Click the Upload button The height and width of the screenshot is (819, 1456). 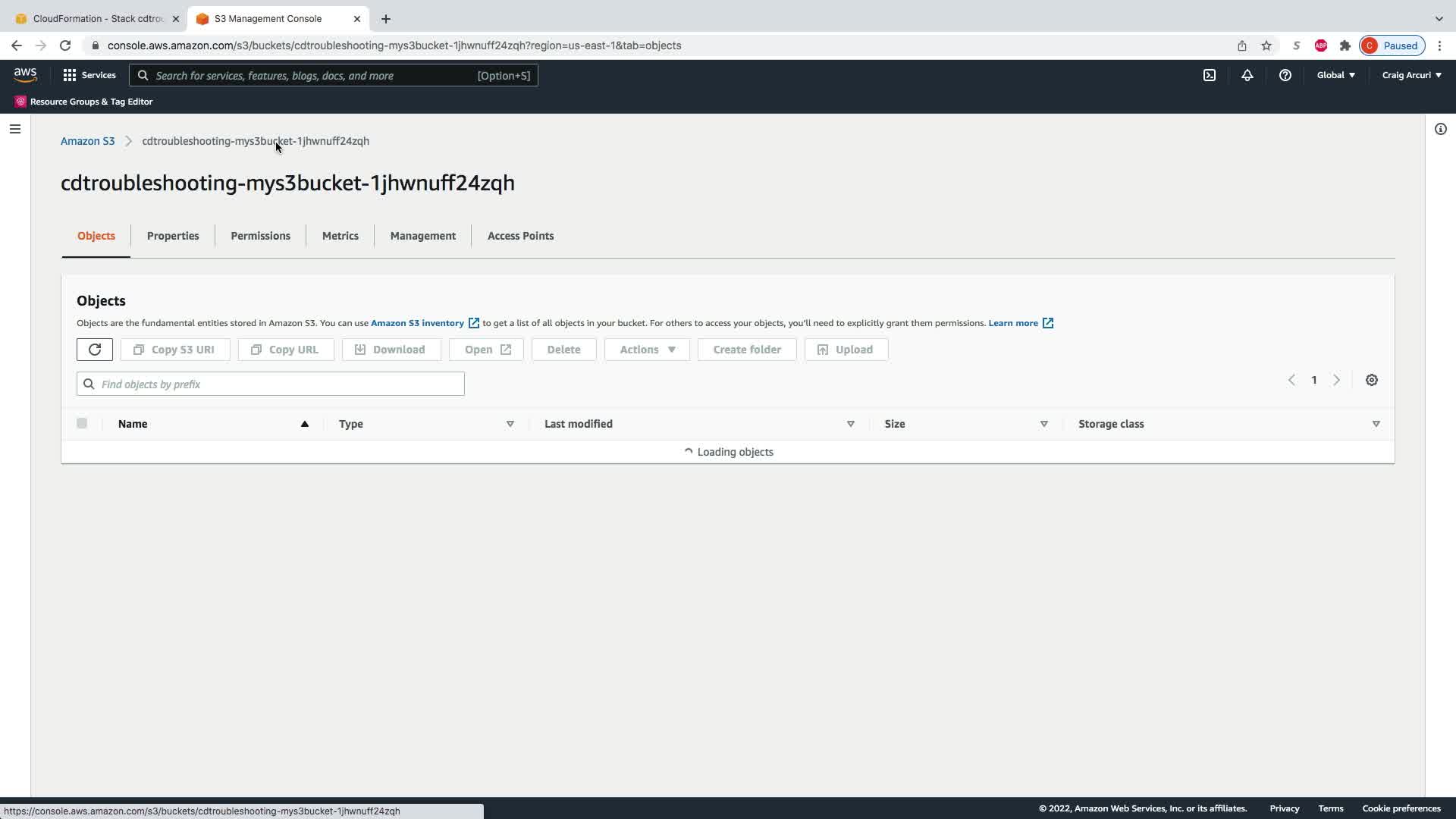click(846, 350)
